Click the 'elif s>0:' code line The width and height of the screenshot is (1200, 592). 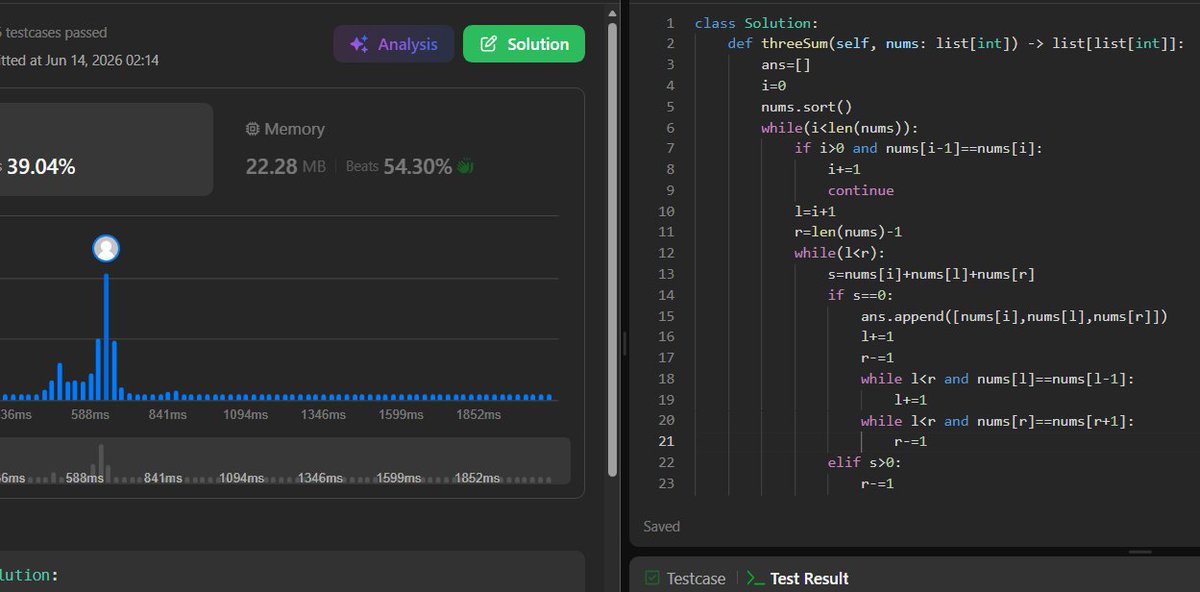pyautogui.click(x=864, y=462)
